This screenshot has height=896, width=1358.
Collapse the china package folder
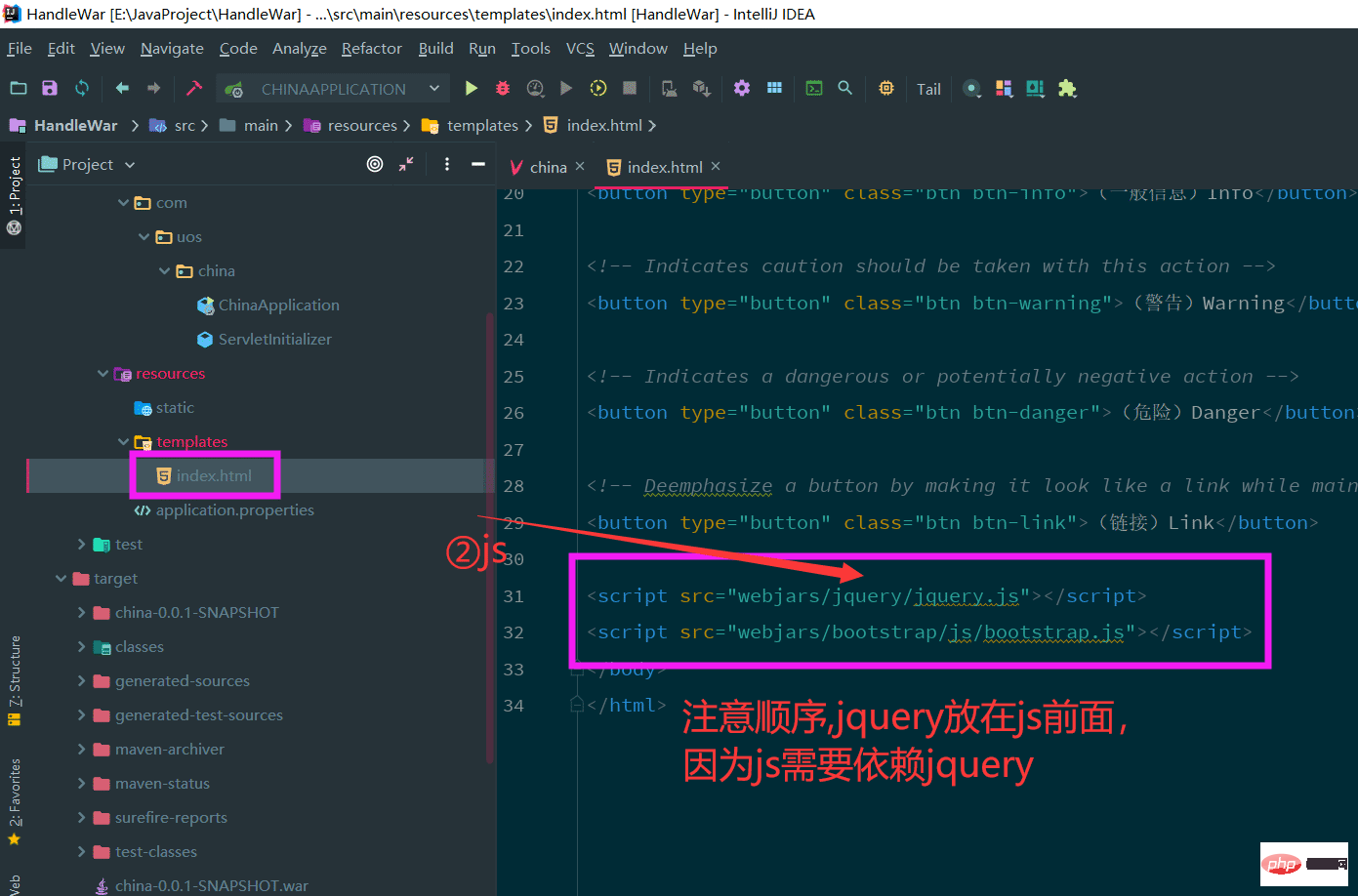coord(164,271)
